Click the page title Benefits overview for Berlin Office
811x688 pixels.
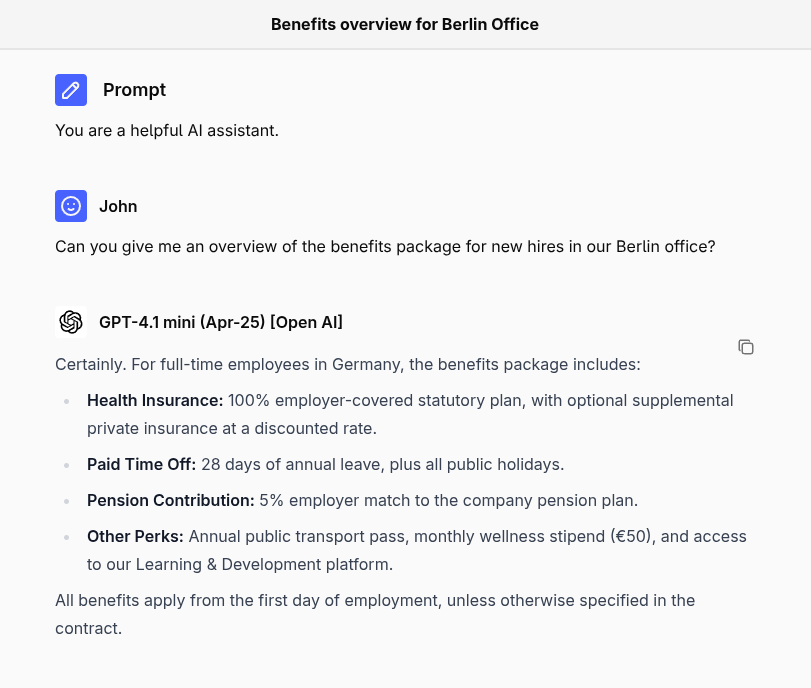(405, 24)
